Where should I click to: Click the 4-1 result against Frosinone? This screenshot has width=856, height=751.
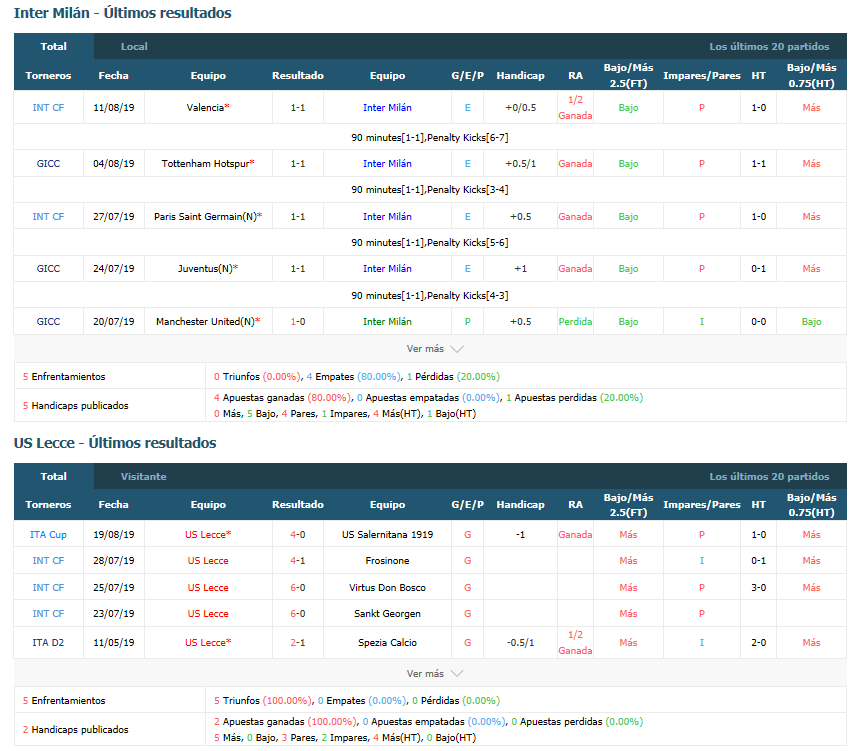(298, 561)
